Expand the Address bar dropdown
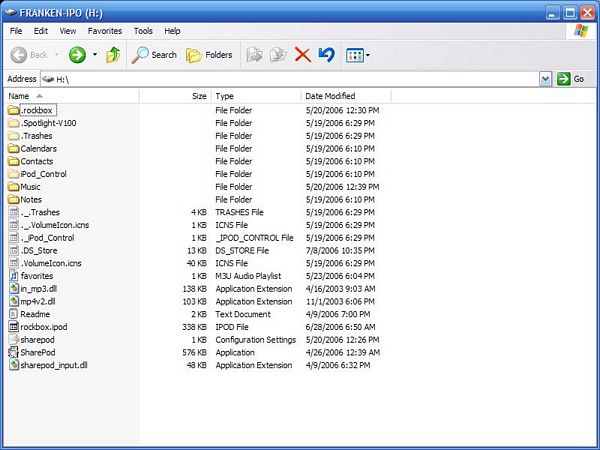Image resolution: width=600 pixels, height=450 pixels. tap(545, 79)
